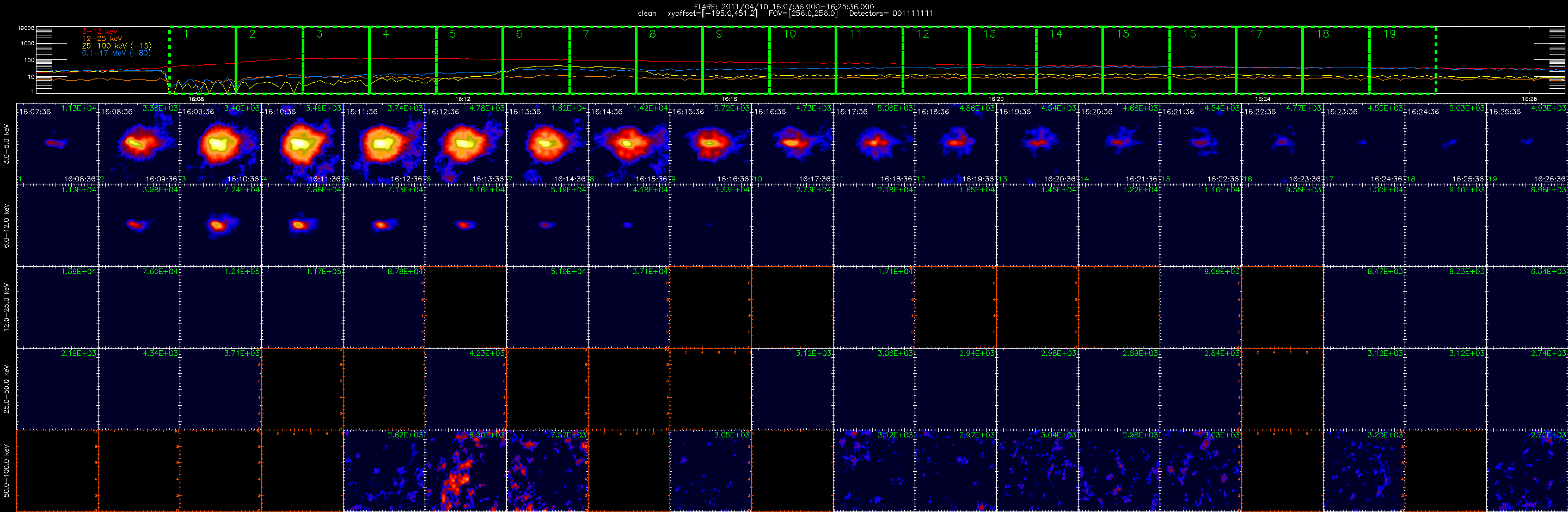Select the 3.0-6.0 keV image starting 16:16:36
This screenshot has height=512, width=1568.
click(x=793, y=144)
